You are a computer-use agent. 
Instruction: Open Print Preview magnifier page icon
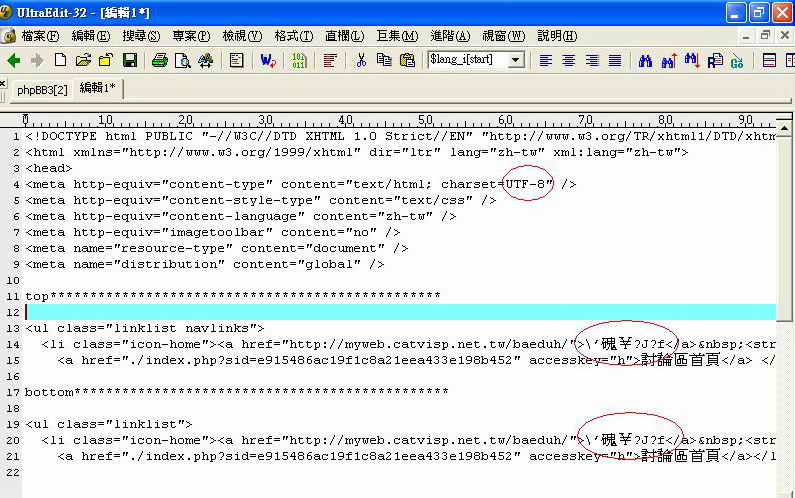point(183,61)
